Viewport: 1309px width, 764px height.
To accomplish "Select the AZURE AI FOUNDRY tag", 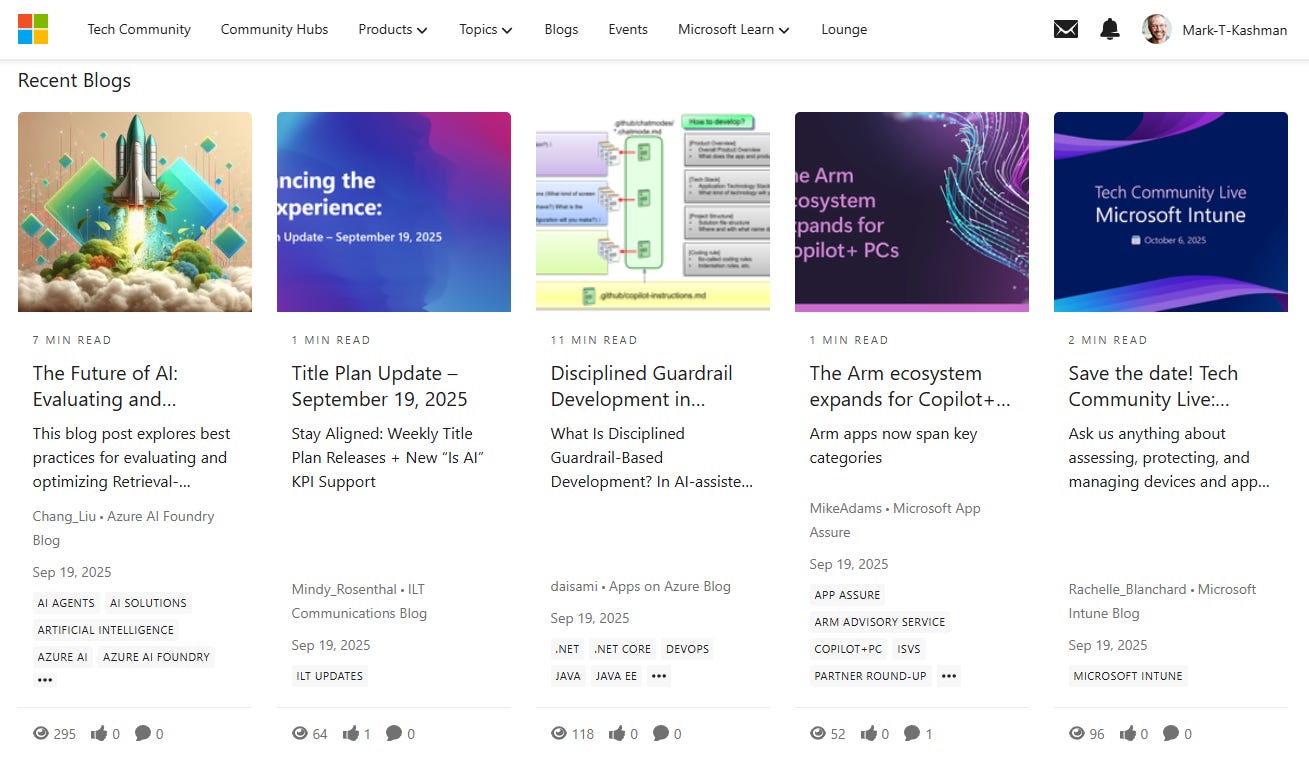I will point(156,657).
